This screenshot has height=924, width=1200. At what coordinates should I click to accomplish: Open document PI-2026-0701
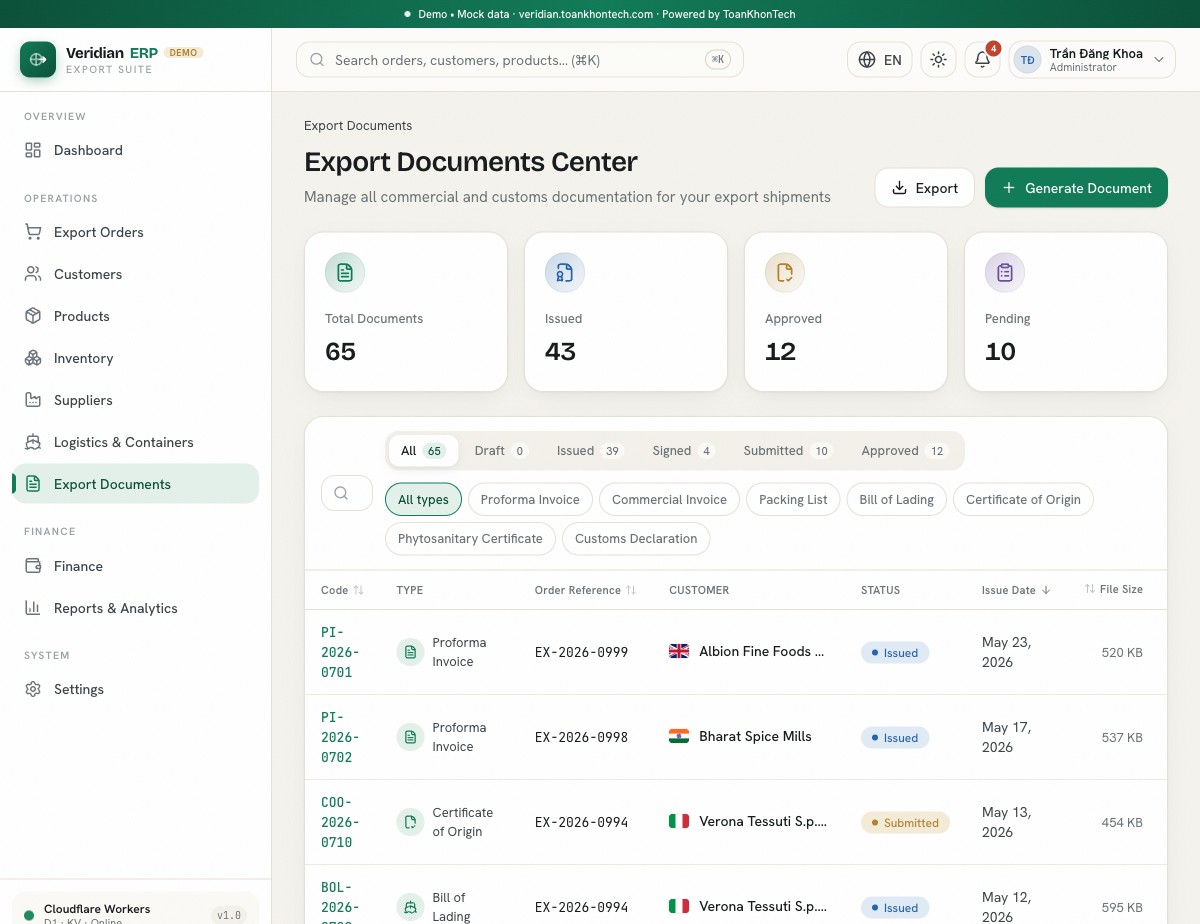[x=340, y=652]
